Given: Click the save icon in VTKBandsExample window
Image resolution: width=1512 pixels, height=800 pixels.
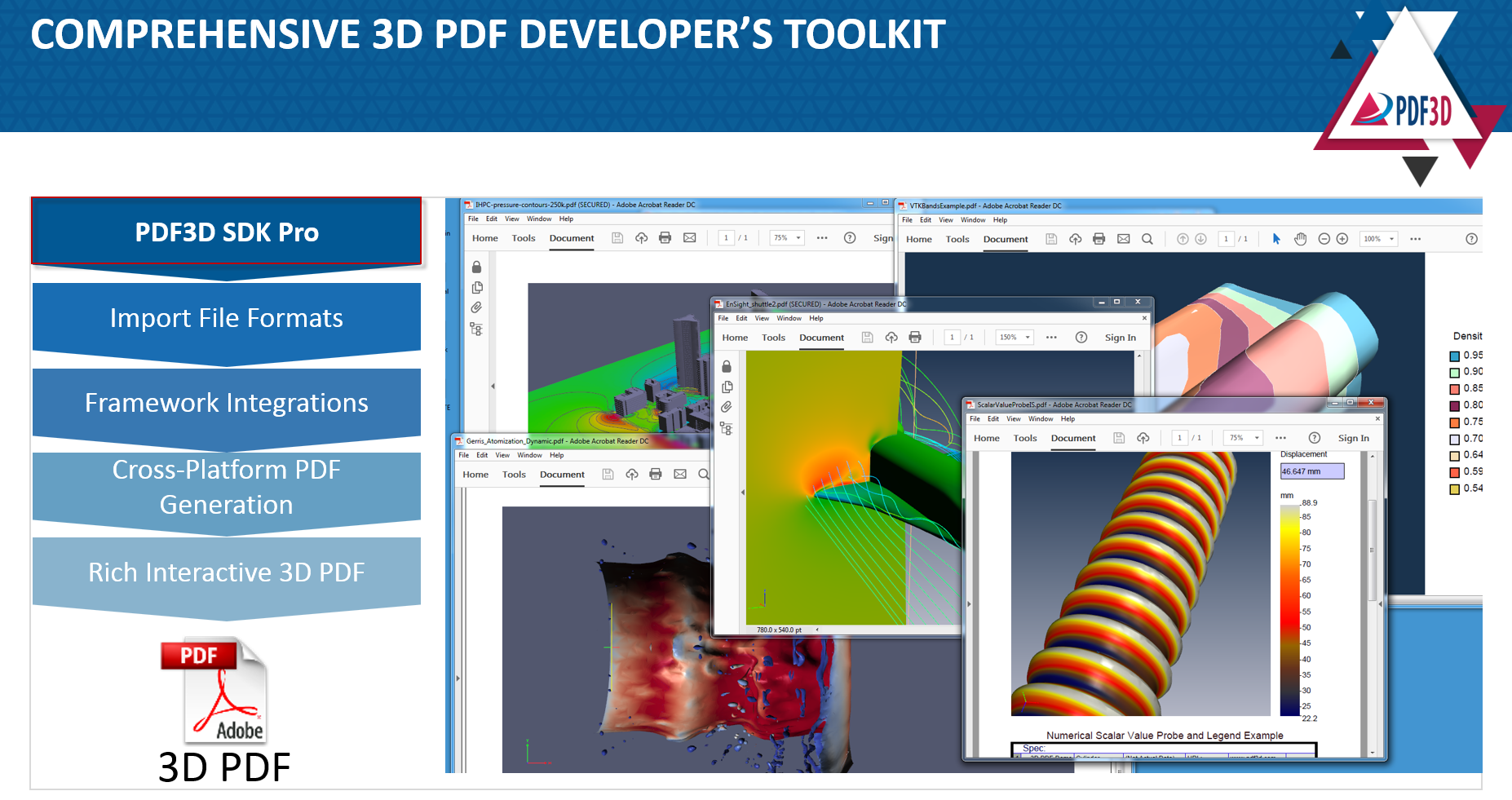Looking at the screenshot, I should 1051,239.
